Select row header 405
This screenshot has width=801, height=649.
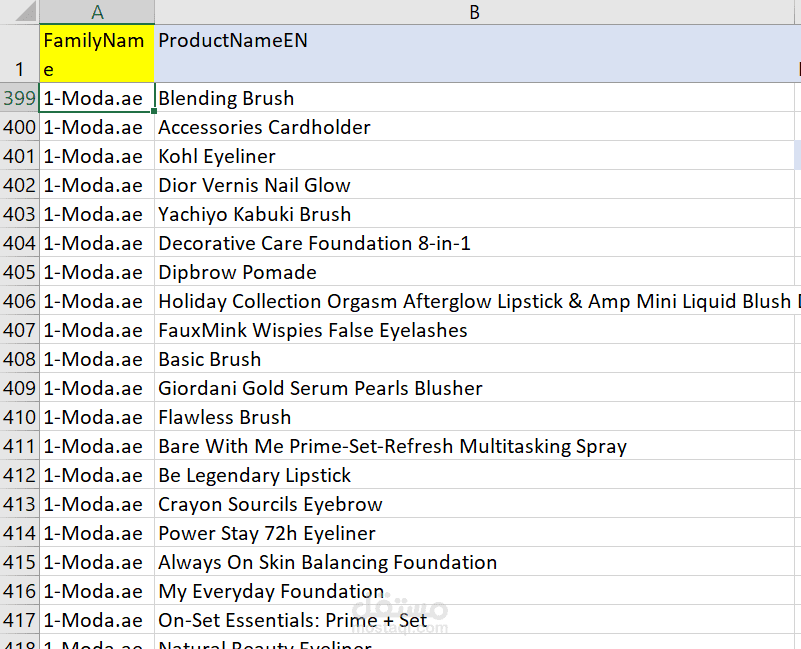(x=19, y=272)
